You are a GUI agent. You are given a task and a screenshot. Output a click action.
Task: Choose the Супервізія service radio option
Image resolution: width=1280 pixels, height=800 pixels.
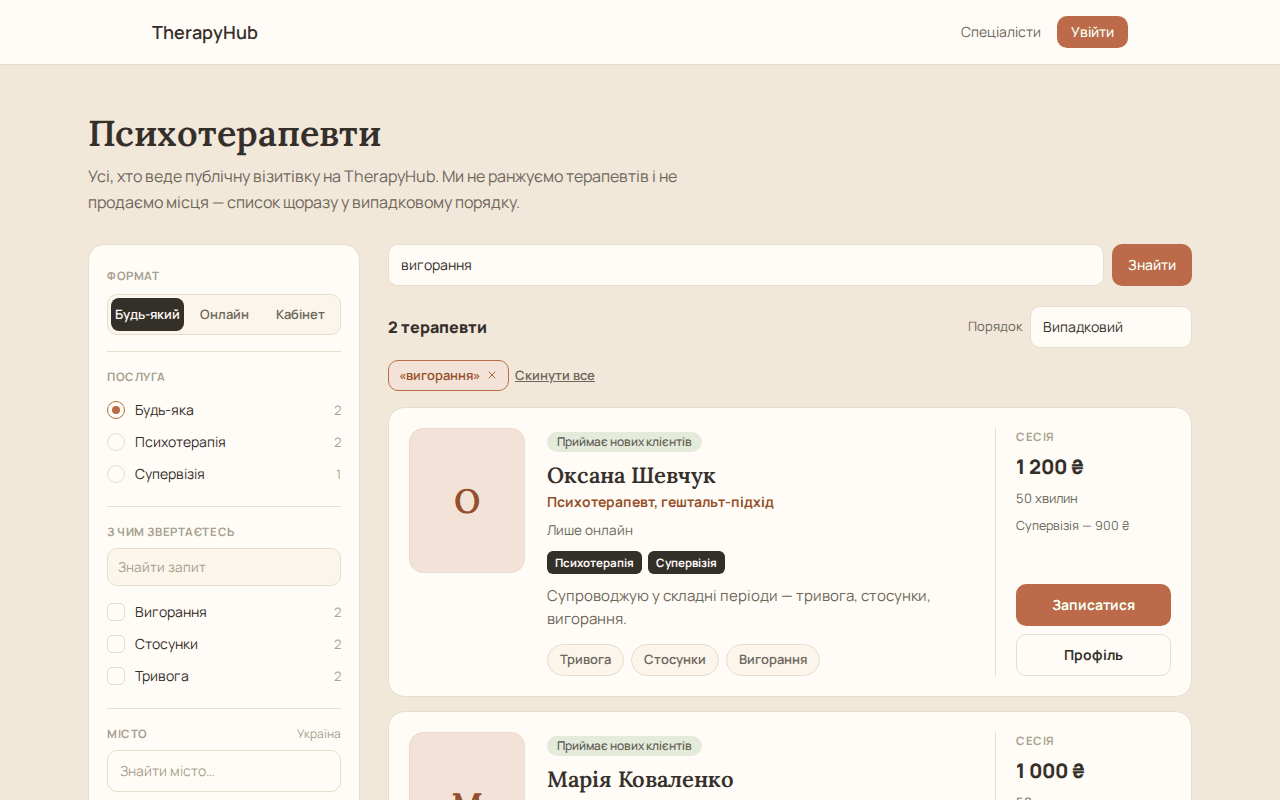tap(116, 474)
